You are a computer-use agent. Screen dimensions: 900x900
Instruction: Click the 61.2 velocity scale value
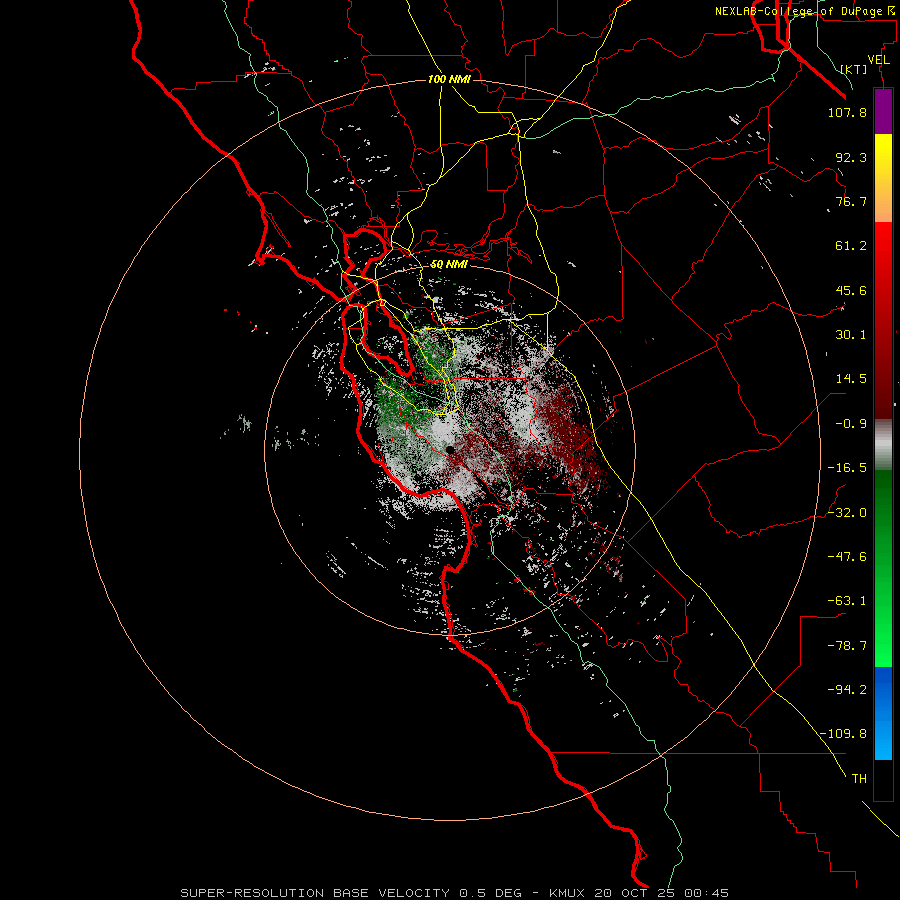point(851,246)
